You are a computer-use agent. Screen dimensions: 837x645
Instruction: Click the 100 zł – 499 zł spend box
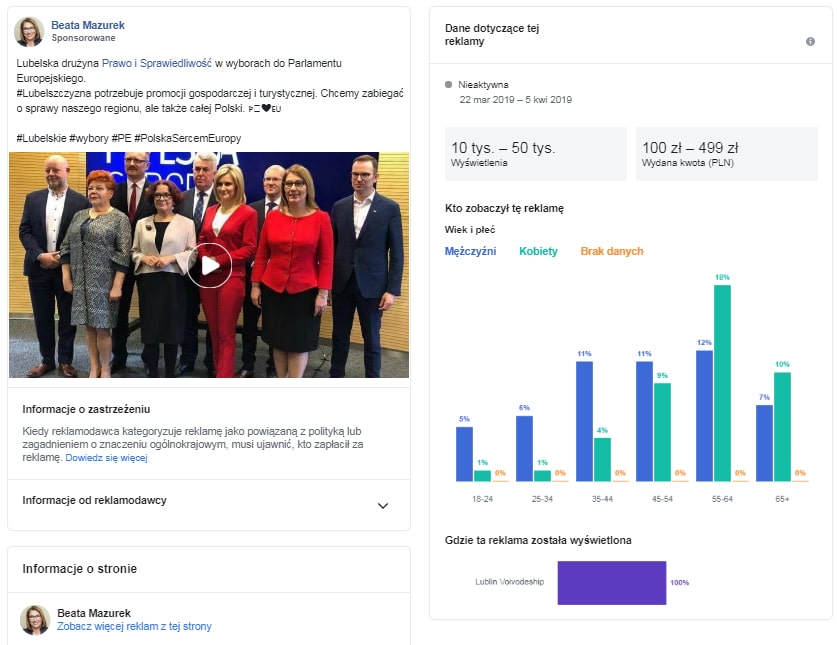727,154
